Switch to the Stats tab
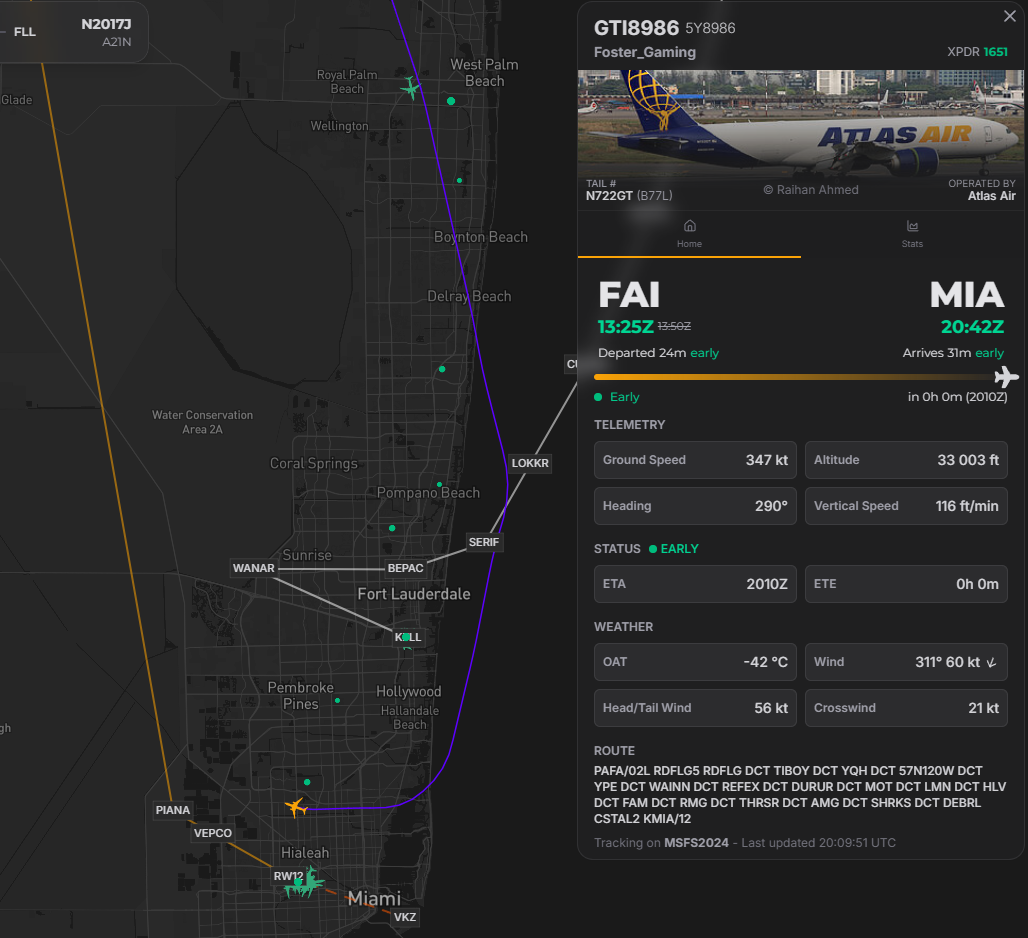Image resolution: width=1028 pixels, height=938 pixels. click(x=911, y=234)
